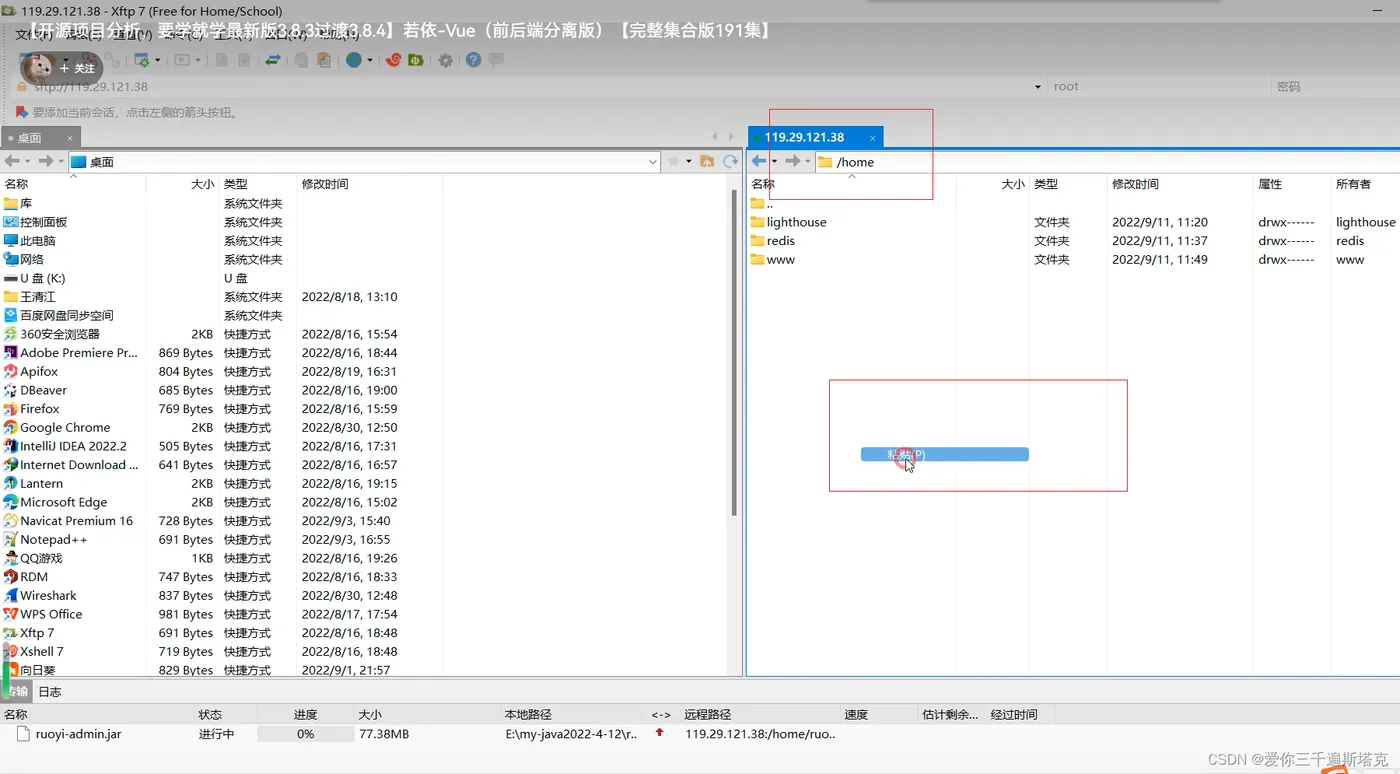Click the Firefox shortcut icon
Screen dimensions: 1400x774
(x=11, y=409)
